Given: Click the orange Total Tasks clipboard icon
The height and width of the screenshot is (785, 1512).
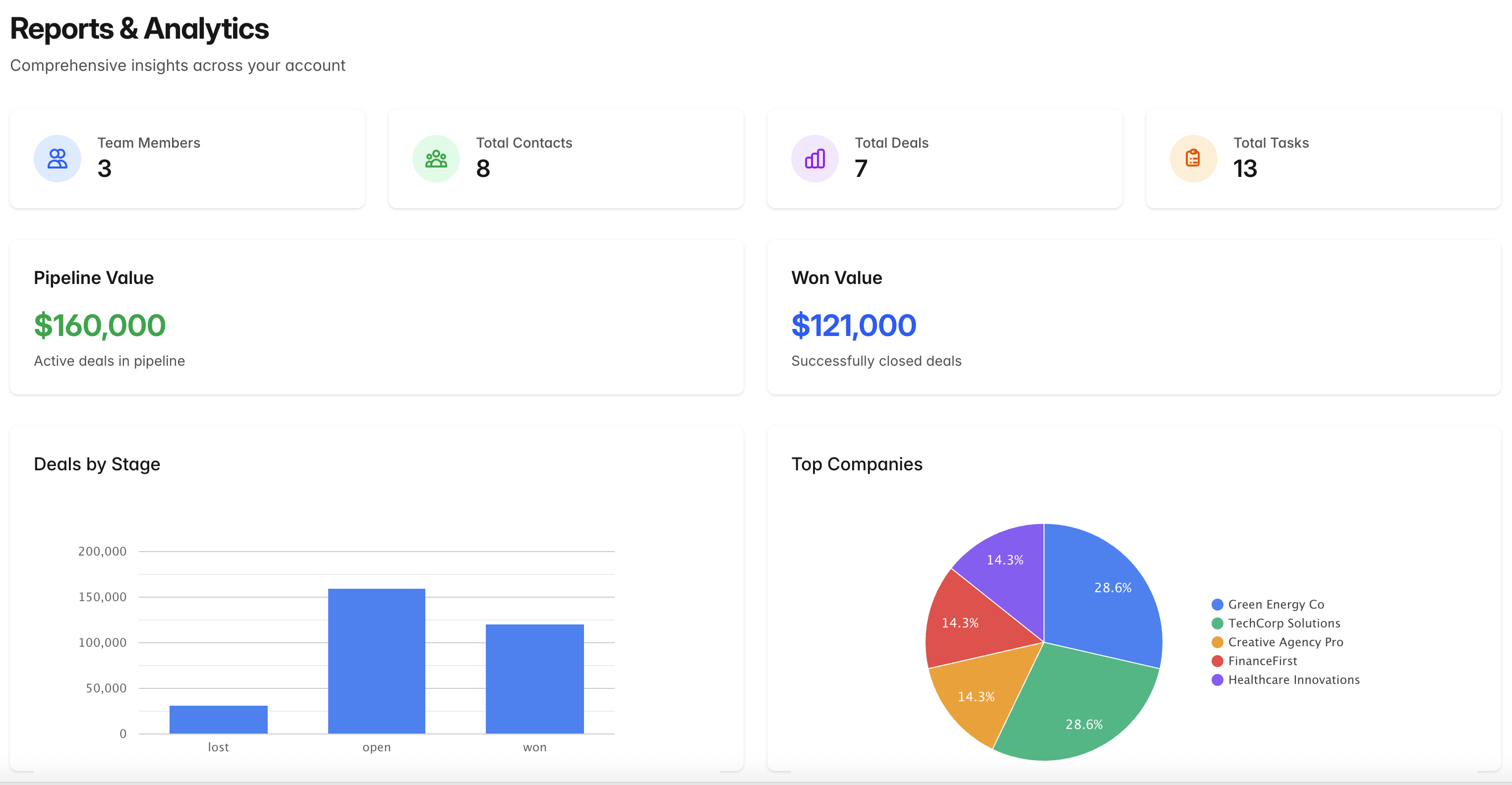Looking at the screenshot, I should pyautogui.click(x=1193, y=159).
